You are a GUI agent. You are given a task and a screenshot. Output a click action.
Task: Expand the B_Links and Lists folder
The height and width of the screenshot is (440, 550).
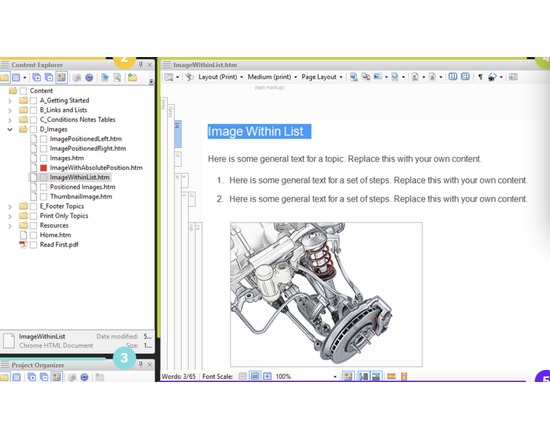[x=10, y=110]
